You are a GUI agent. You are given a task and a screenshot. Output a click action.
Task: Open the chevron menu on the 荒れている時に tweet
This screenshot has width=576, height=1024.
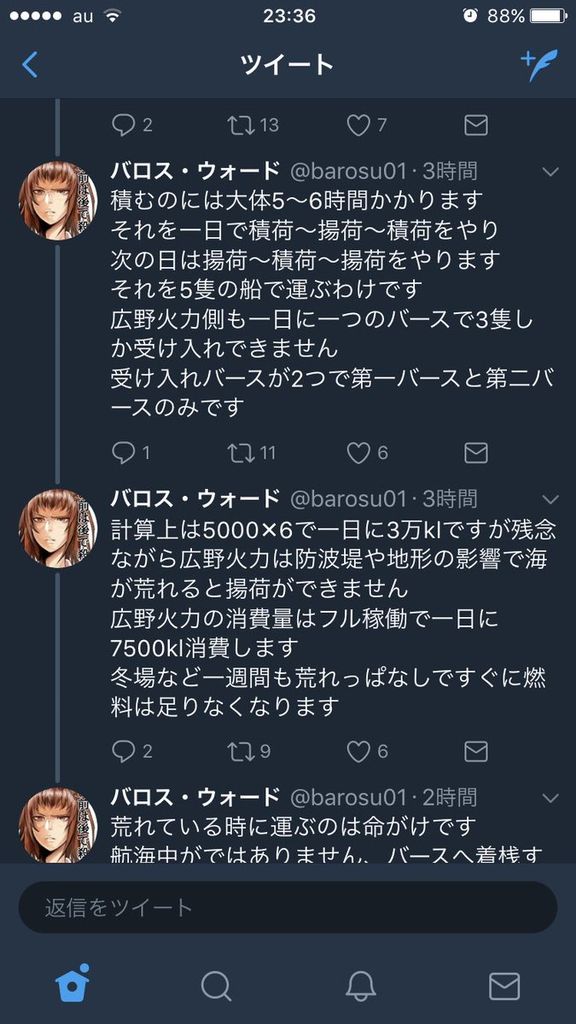pyautogui.click(x=551, y=798)
